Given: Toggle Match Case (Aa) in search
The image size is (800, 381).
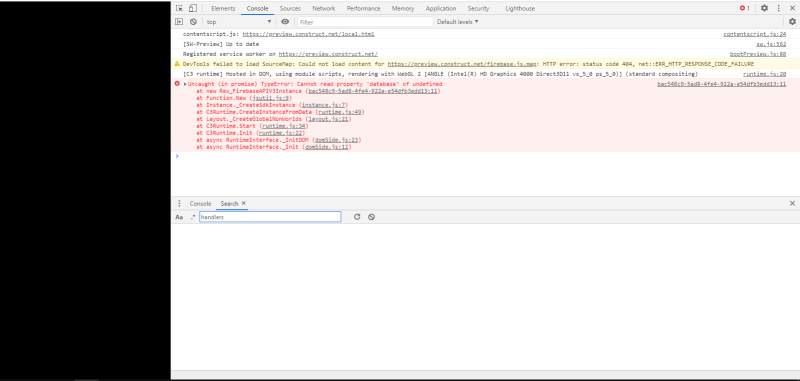Looking at the screenshot, I should point(179,217).
